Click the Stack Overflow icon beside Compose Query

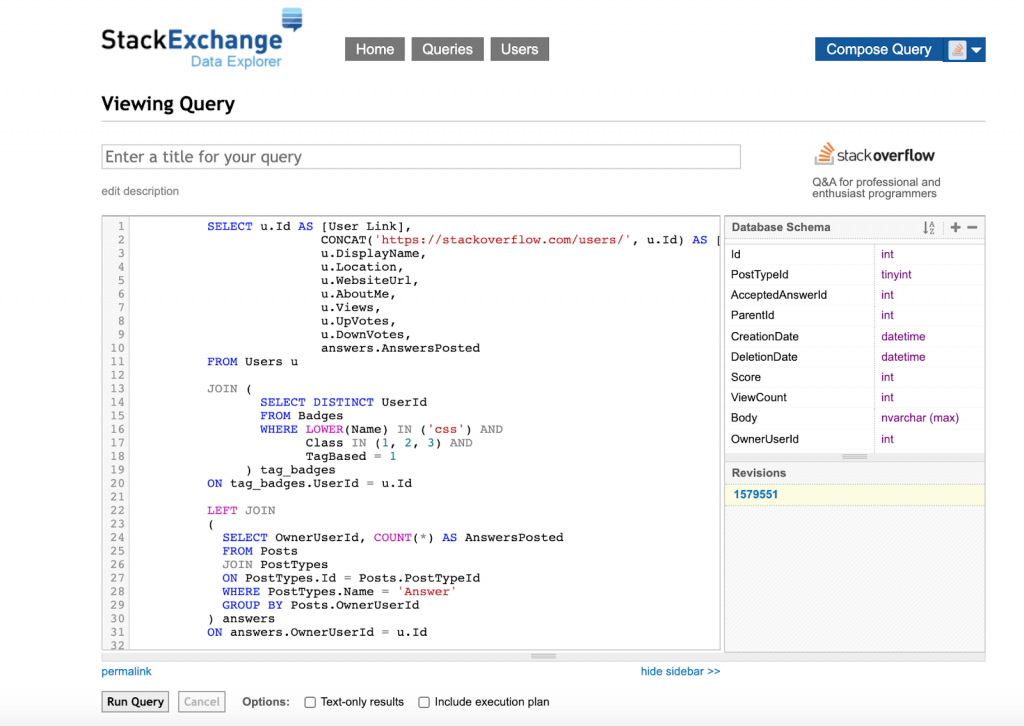point(957,50)
